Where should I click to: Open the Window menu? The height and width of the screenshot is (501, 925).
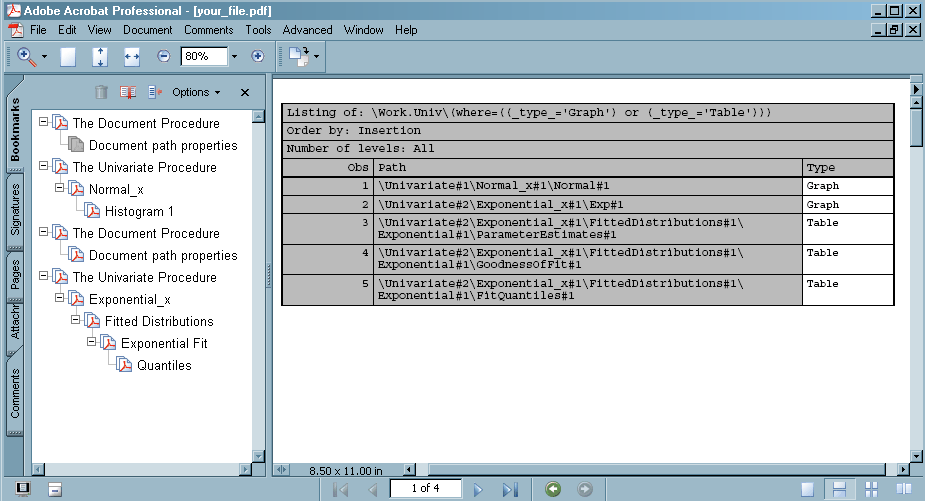coord(363,30)
